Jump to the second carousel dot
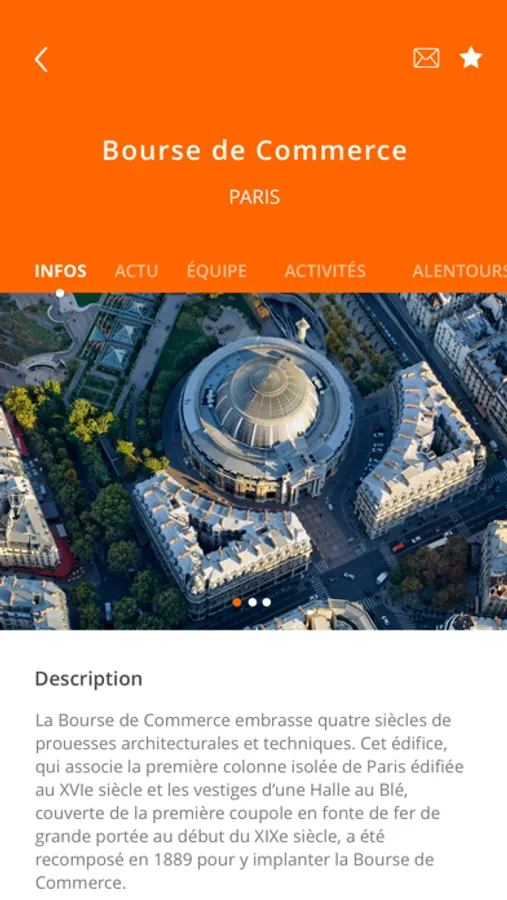507x900 pixels. 252,602
